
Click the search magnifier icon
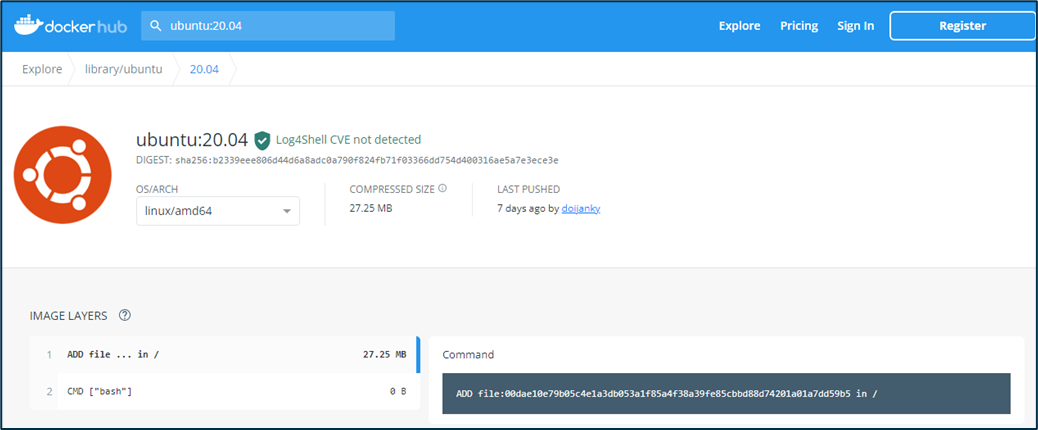(x=156, y=26)
